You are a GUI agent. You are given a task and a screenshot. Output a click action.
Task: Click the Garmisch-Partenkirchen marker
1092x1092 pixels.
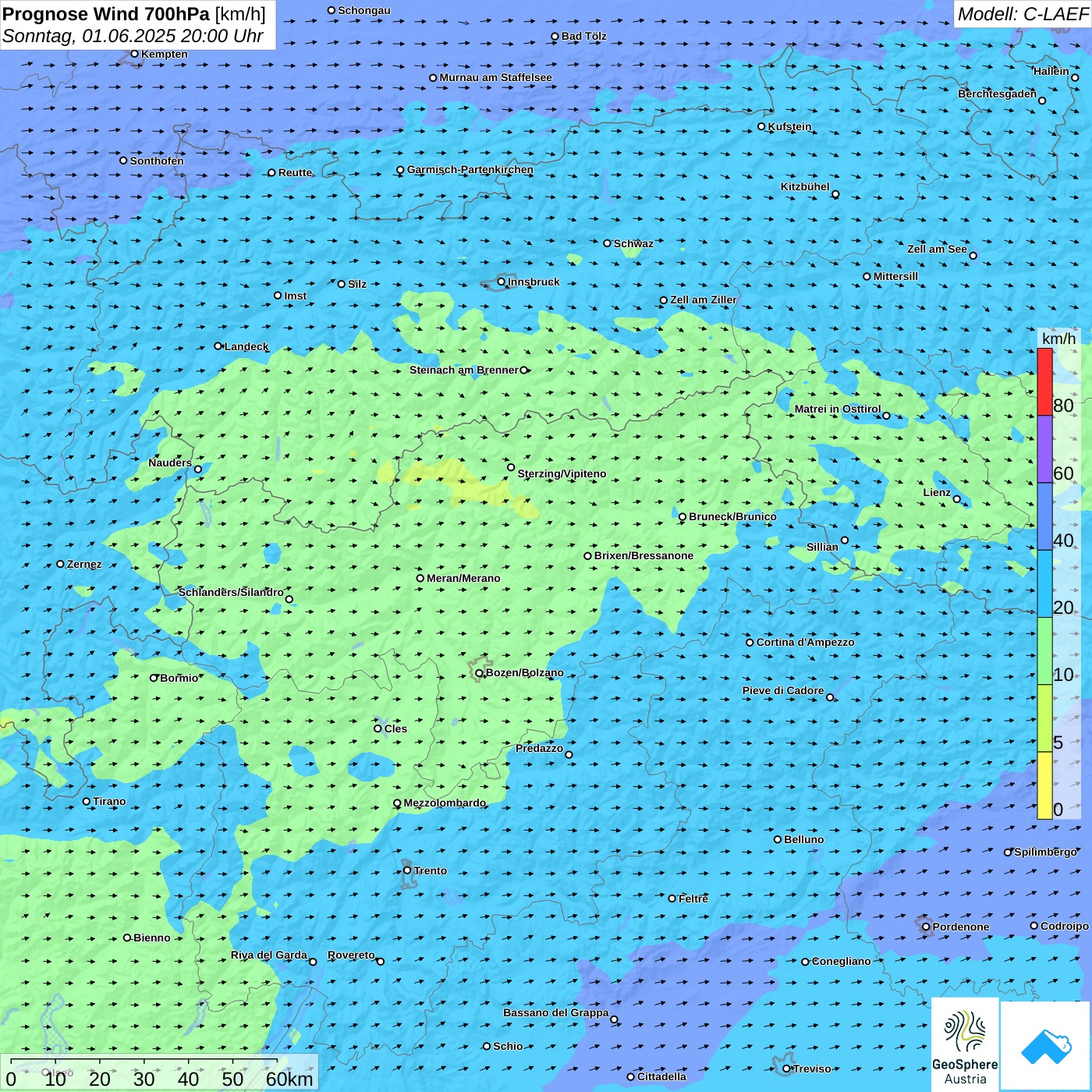[x=400, y=170]
